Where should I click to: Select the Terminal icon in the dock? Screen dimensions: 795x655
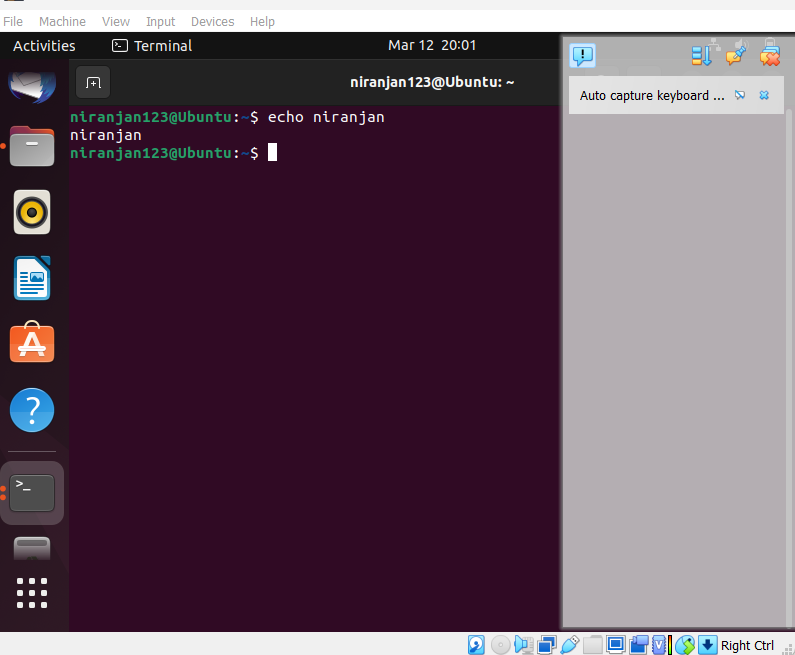tap(32, 493)
